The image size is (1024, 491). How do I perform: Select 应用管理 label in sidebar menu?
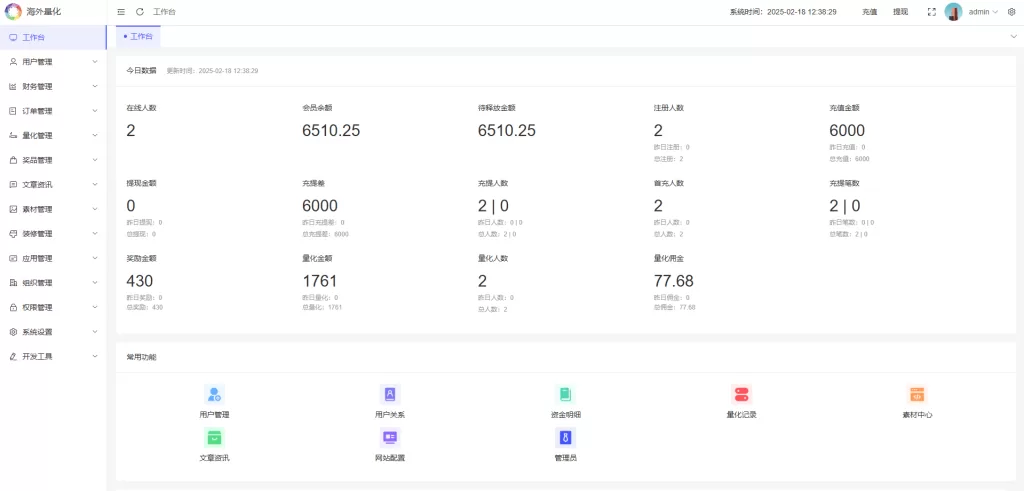37,259
